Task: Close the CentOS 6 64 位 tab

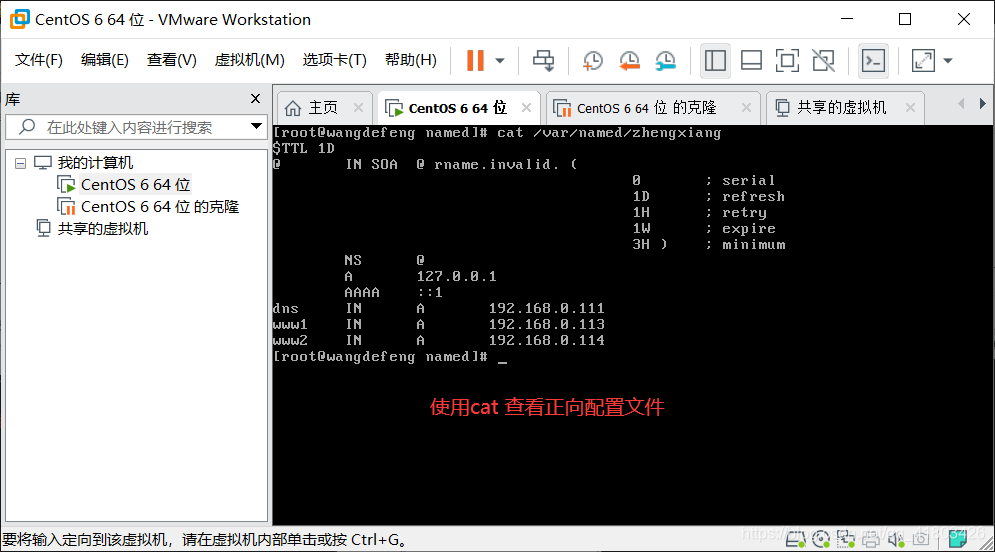Action: point(526,108)
